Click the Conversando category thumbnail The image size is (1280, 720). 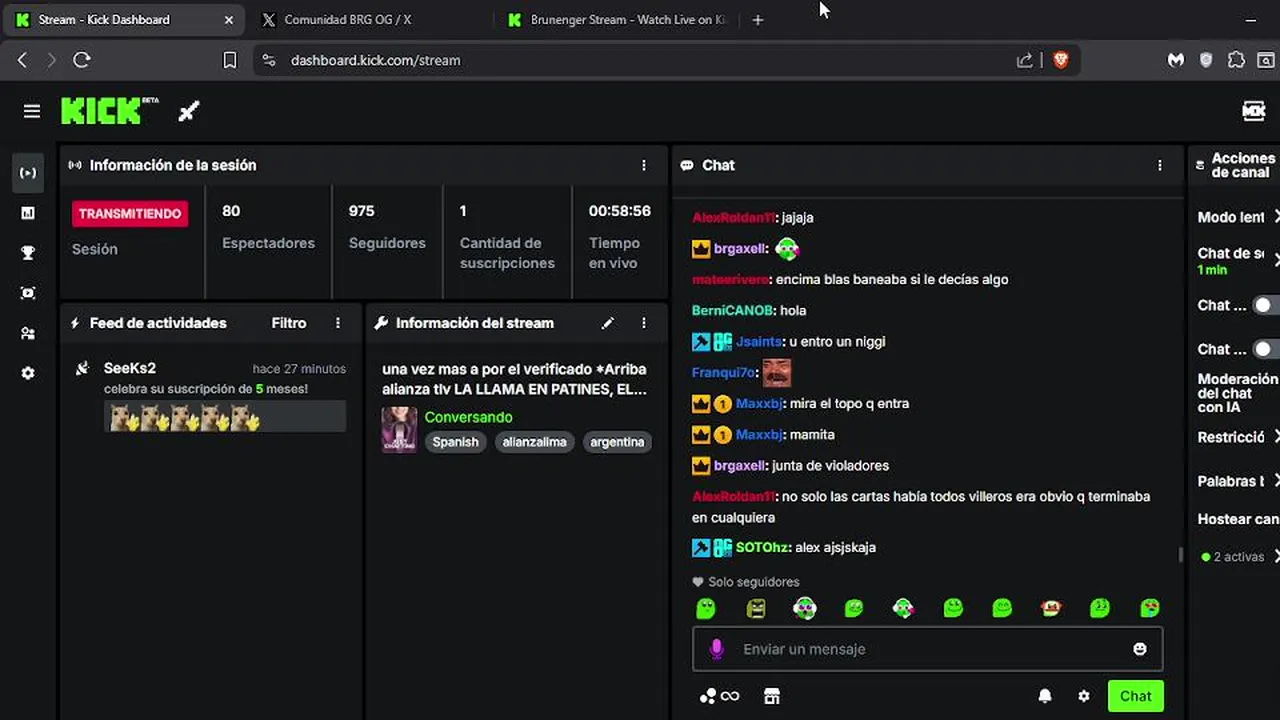tap(399, 429)
